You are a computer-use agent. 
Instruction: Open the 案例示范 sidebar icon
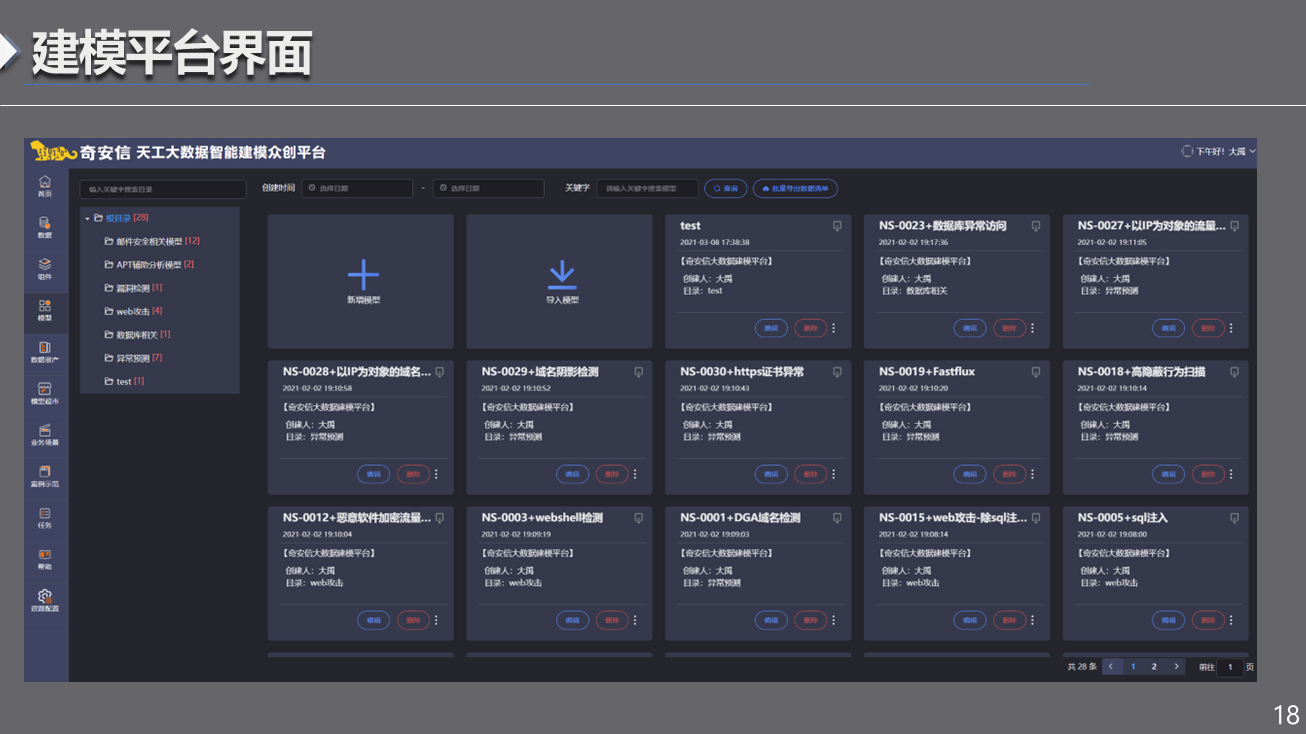click(x=44, y=471)
